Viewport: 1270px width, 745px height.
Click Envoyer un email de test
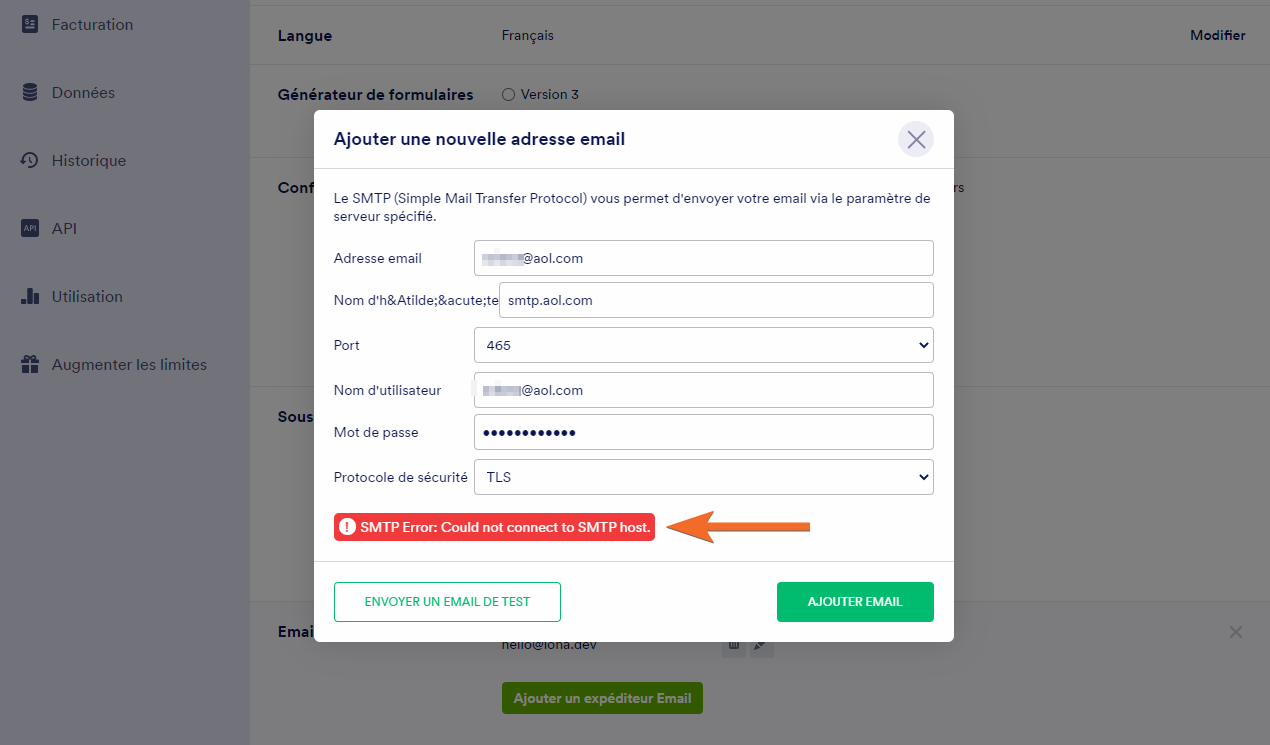447,602
